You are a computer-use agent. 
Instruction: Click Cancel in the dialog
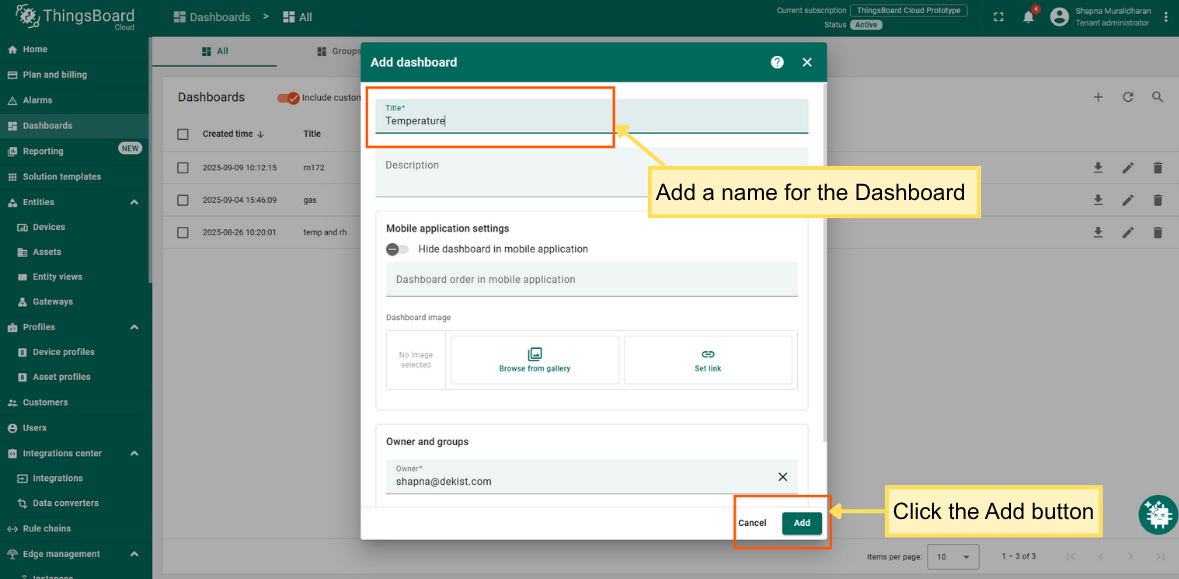pos(752,523)
